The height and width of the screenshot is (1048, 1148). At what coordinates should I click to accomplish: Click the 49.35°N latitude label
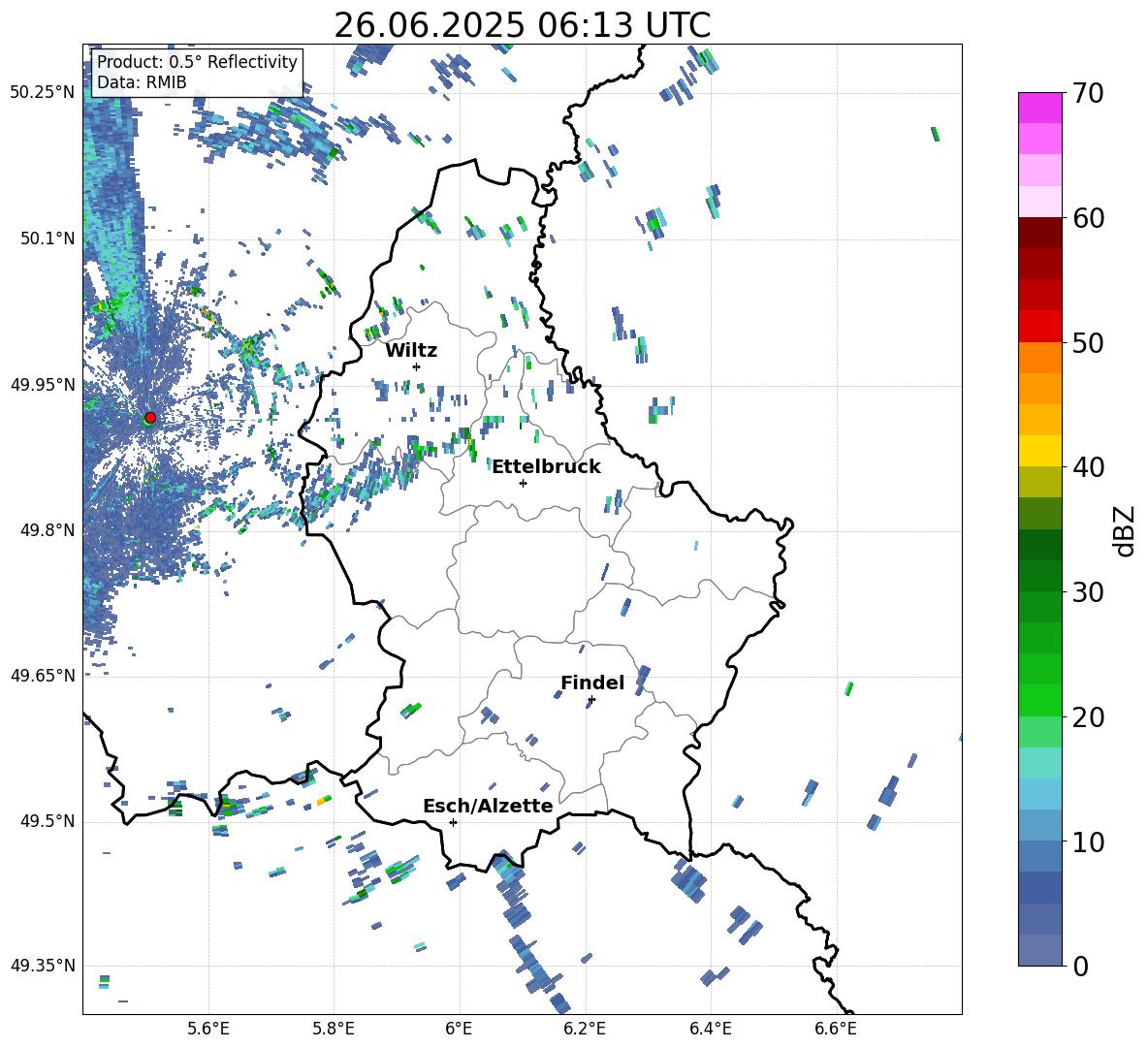coord(43,966)
